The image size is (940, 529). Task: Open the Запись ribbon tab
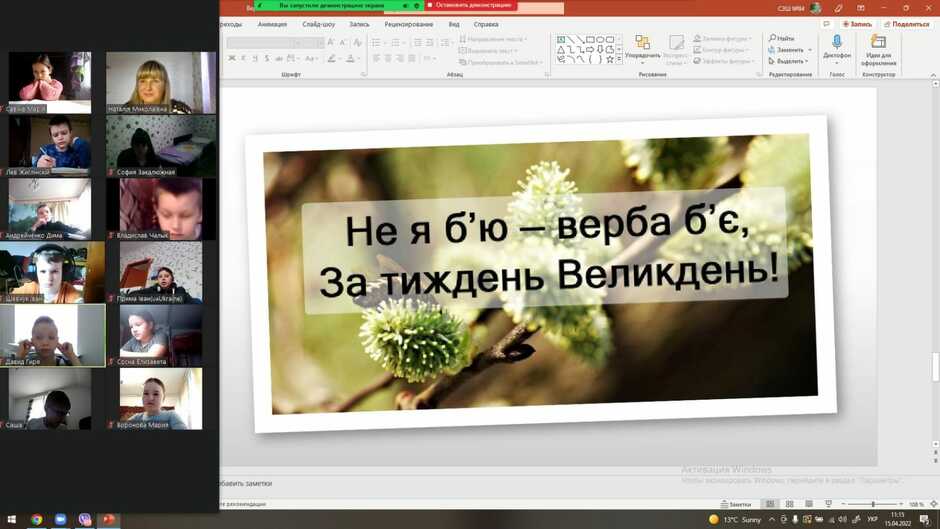coord(359,25)
